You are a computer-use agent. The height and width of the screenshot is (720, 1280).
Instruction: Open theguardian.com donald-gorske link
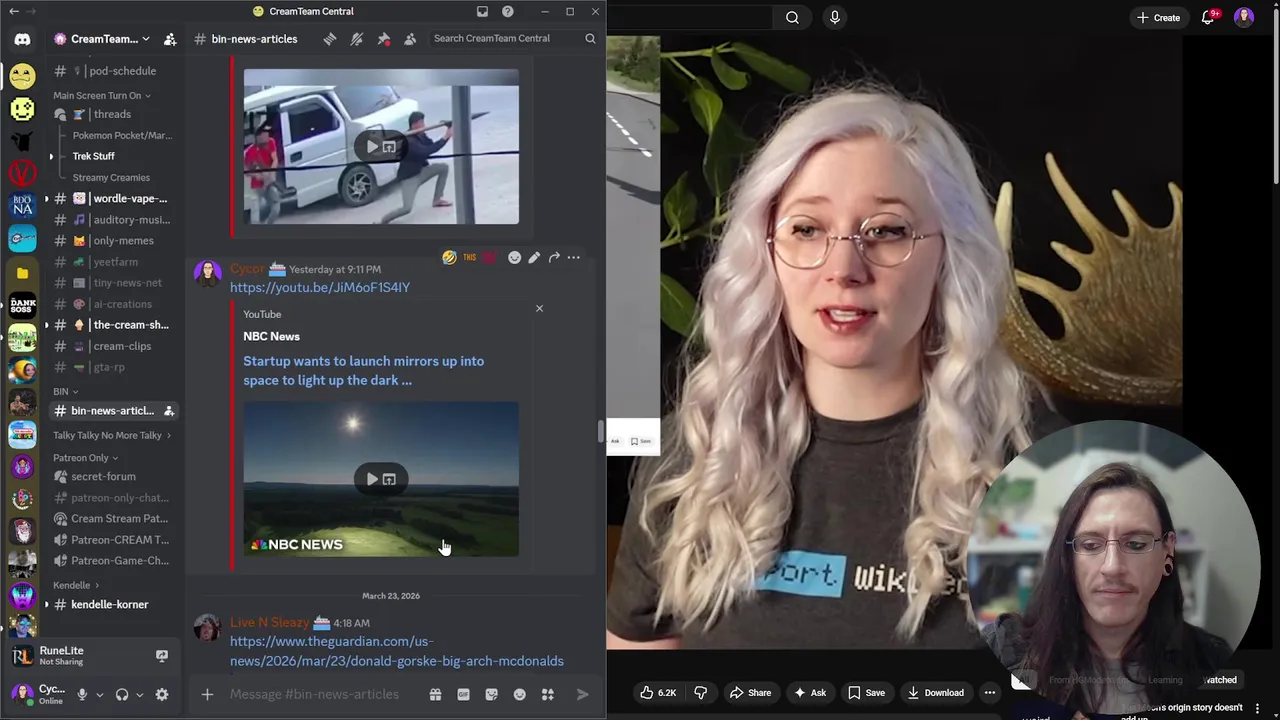coord(397,651)
